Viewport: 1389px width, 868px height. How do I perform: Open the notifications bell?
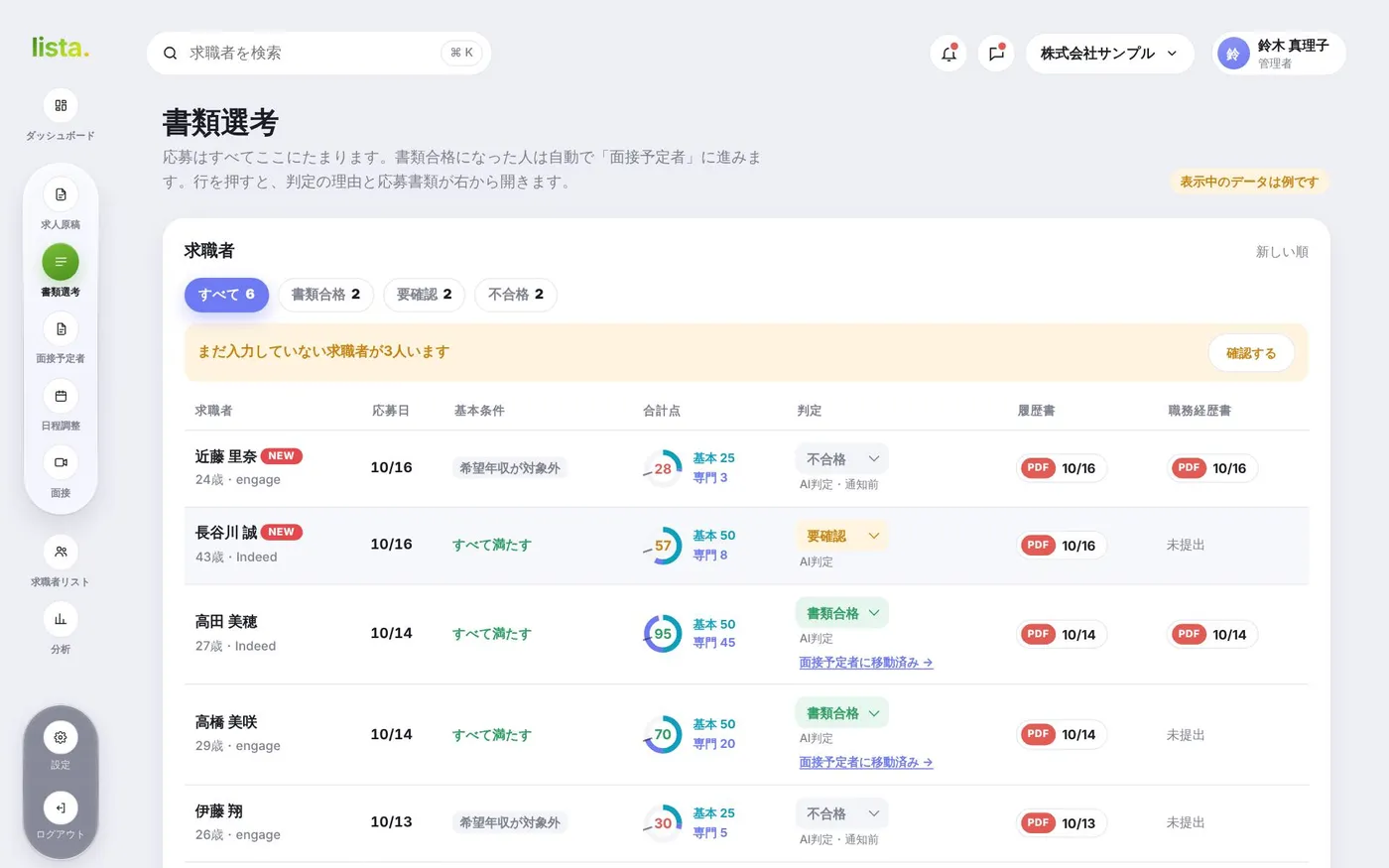948,54
